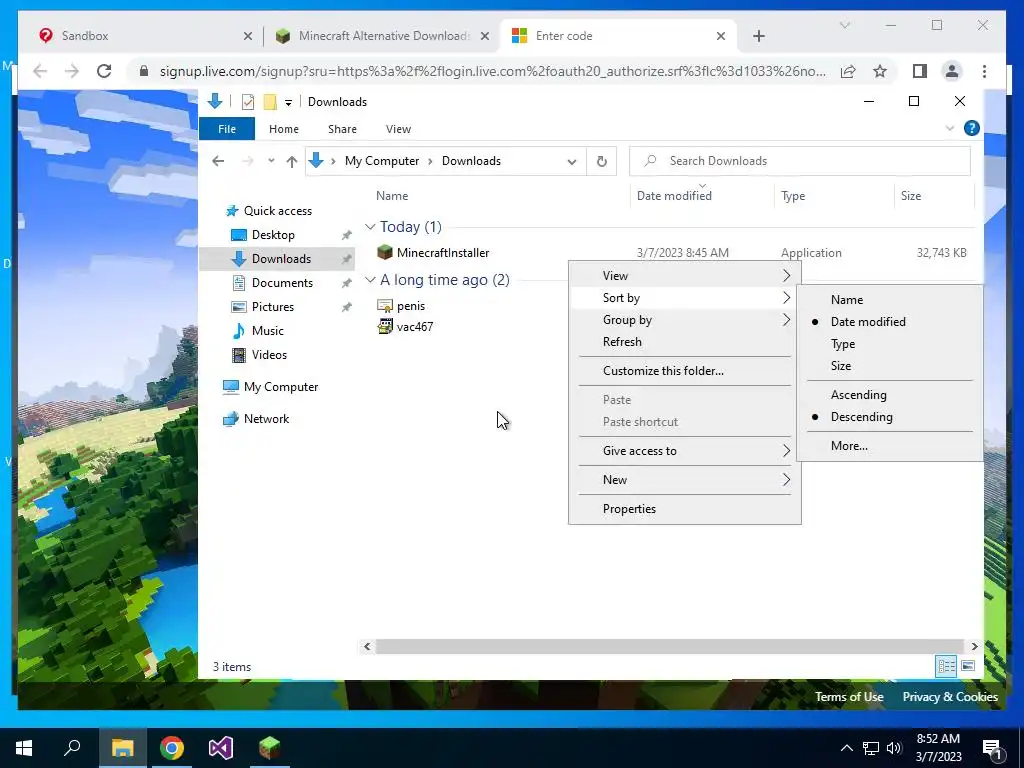Open the MinecraftInstaller application file

[443, 253]
